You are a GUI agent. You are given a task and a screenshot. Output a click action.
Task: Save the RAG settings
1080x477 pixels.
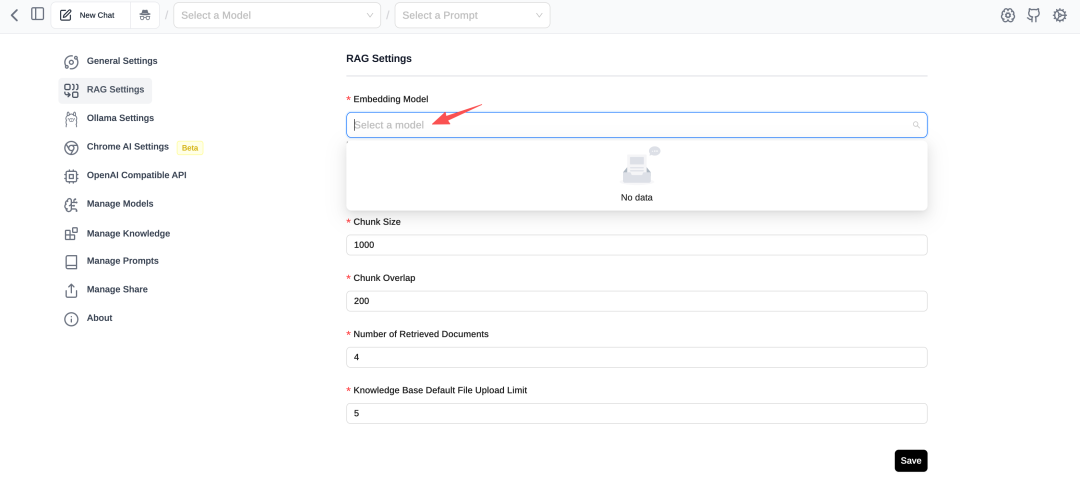tap(910, 461)
